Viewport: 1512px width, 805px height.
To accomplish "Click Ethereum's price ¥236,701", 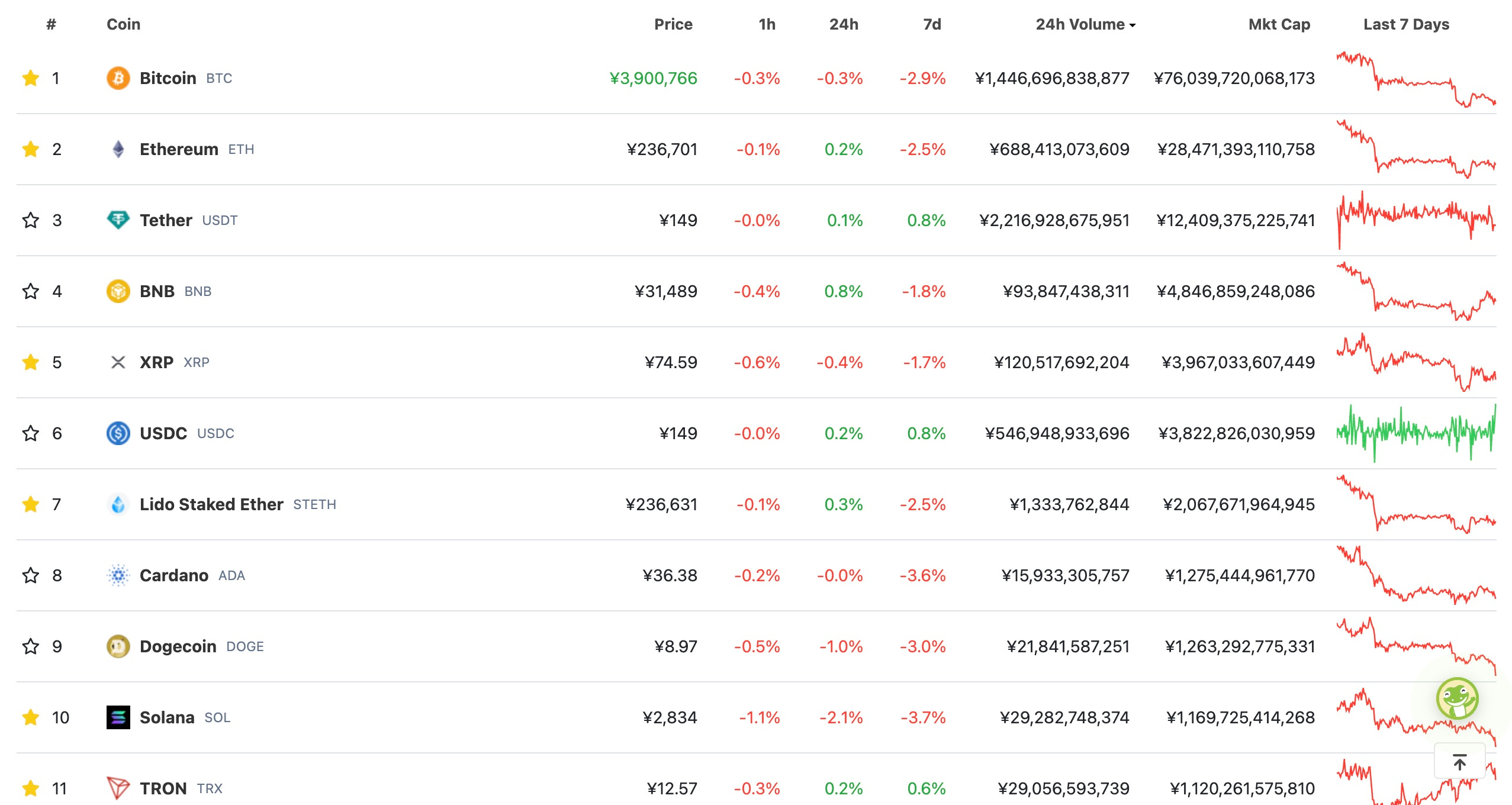I will point(662,149).
